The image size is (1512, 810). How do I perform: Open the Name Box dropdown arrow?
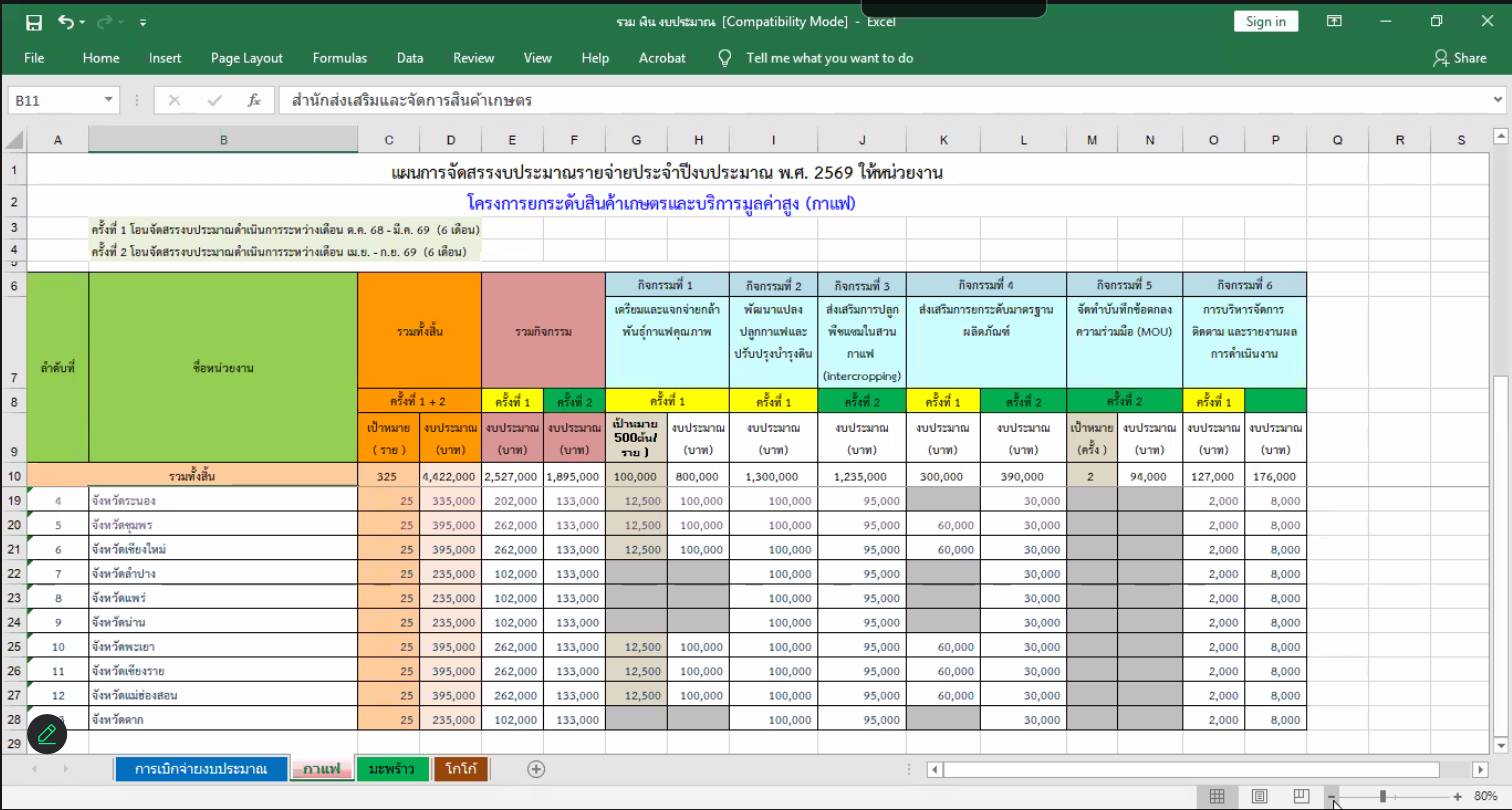click(x=109, y=100)
